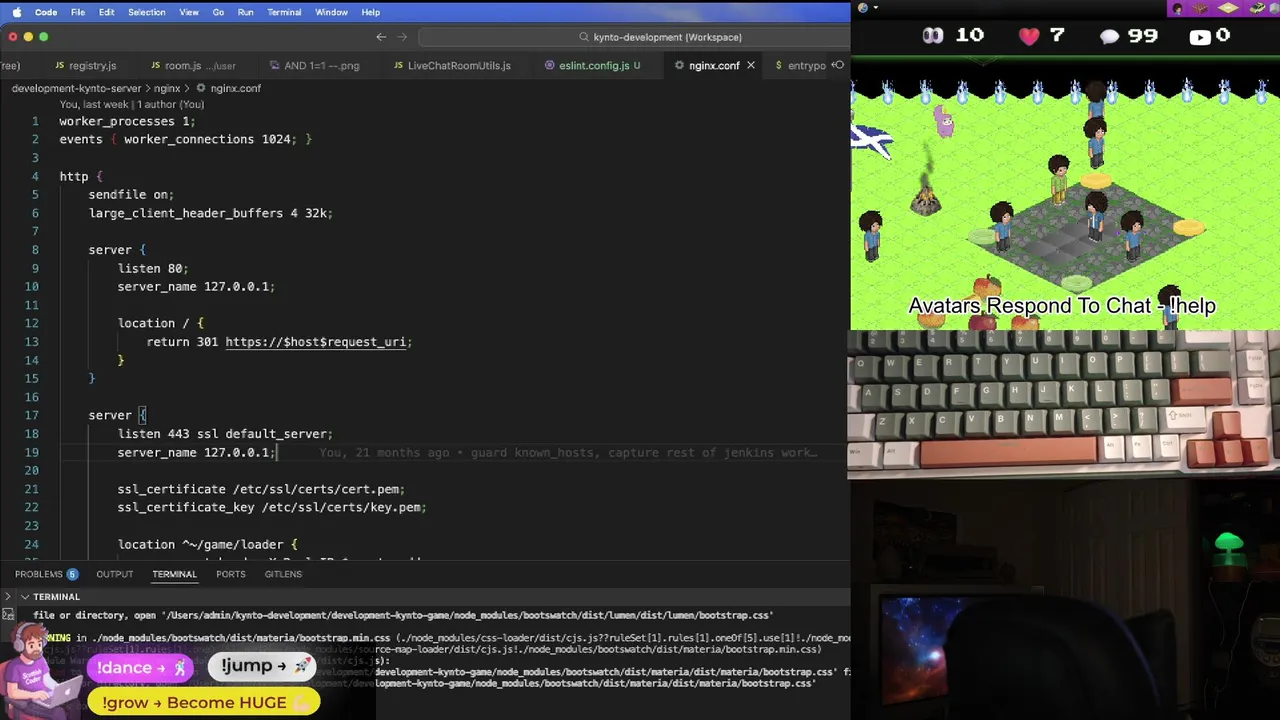Click the ssl_certificate_key line
Image resolution: width=1280 pixels, height=720 pixels.
272,508
